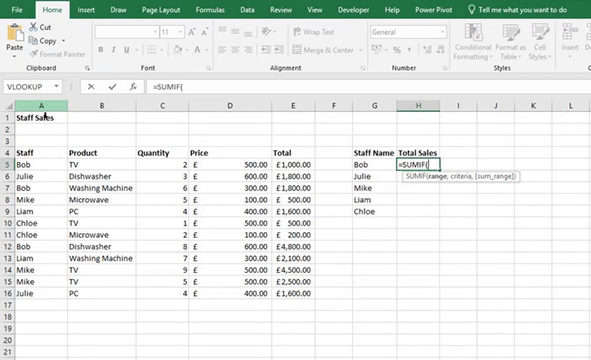Click the Comma Style icon
This screenshot has width=591, height=360.
click(x=409, y=49)
